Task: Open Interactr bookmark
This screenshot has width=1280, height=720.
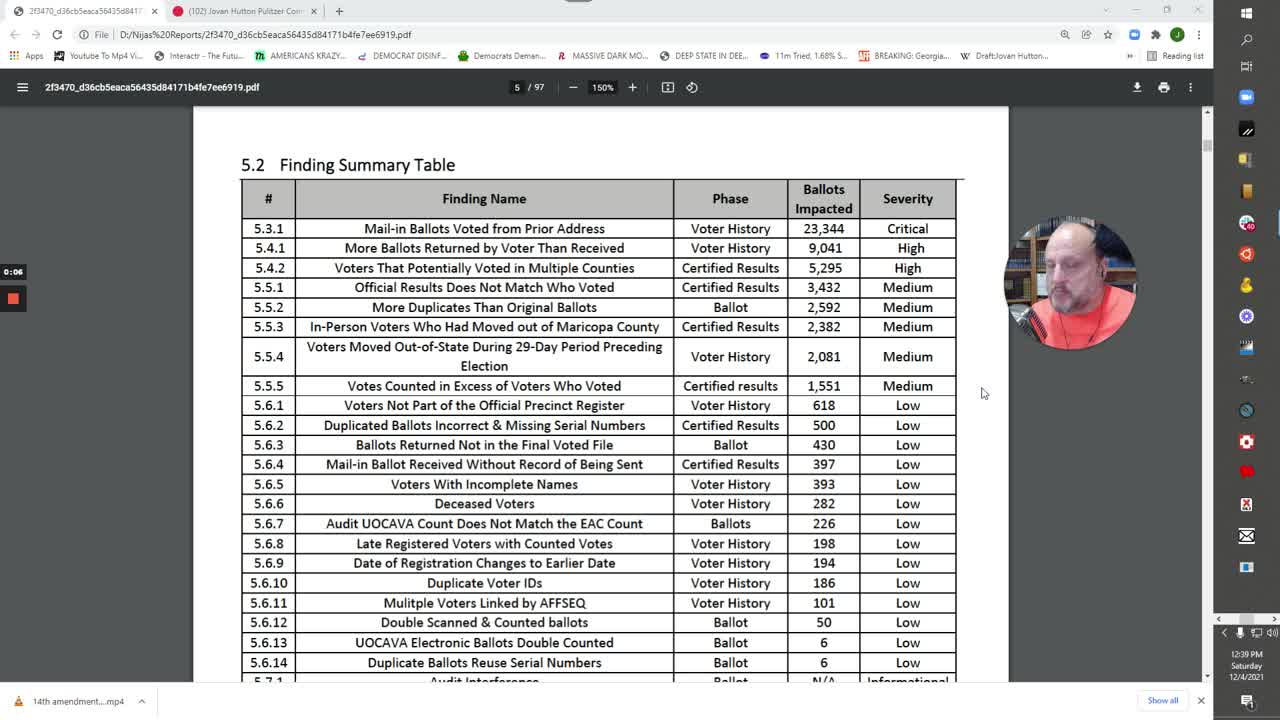Action: [197, 56]
